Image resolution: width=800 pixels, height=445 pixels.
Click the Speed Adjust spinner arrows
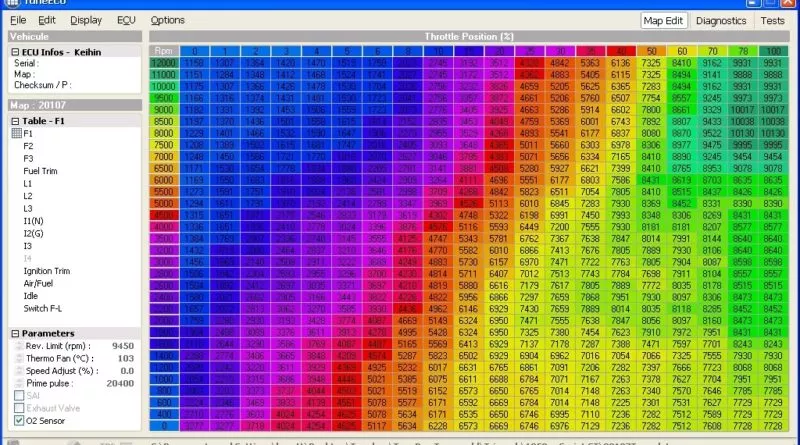click(x=16, y=370)
